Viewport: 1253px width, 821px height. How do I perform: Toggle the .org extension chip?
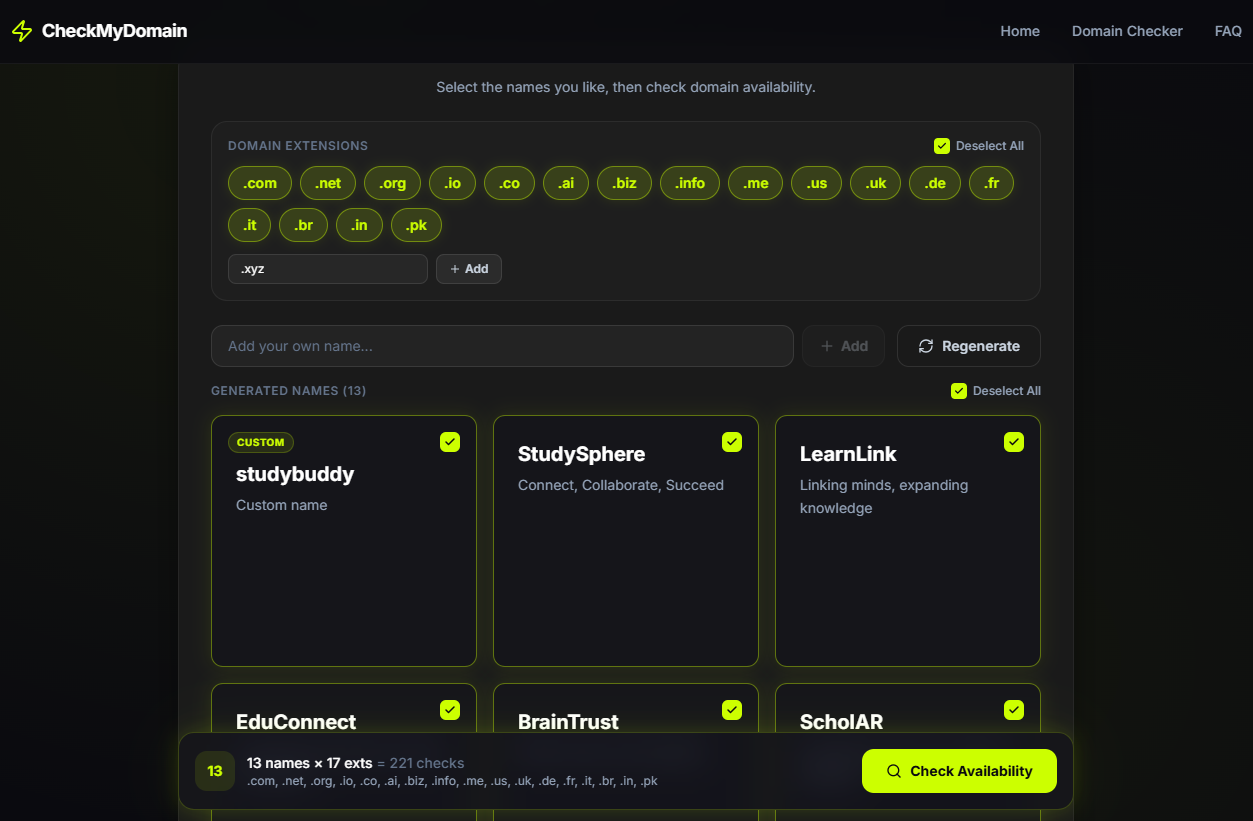point(393,183)
